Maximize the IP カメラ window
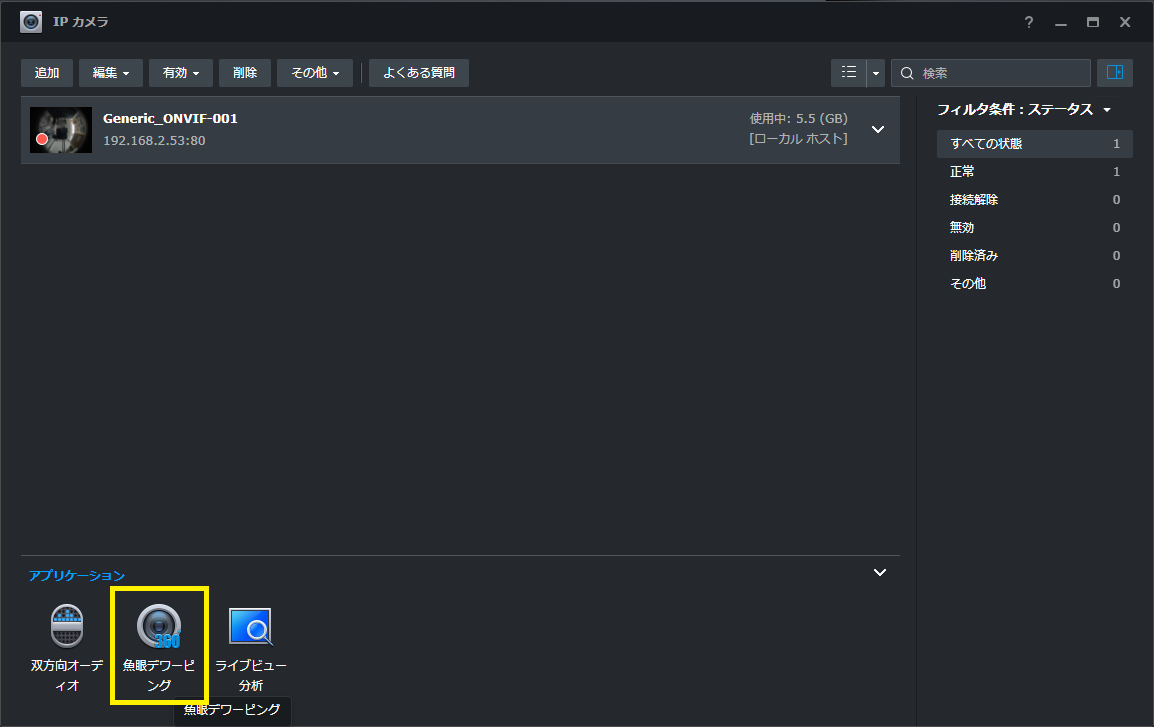 tap(1093, 22)
